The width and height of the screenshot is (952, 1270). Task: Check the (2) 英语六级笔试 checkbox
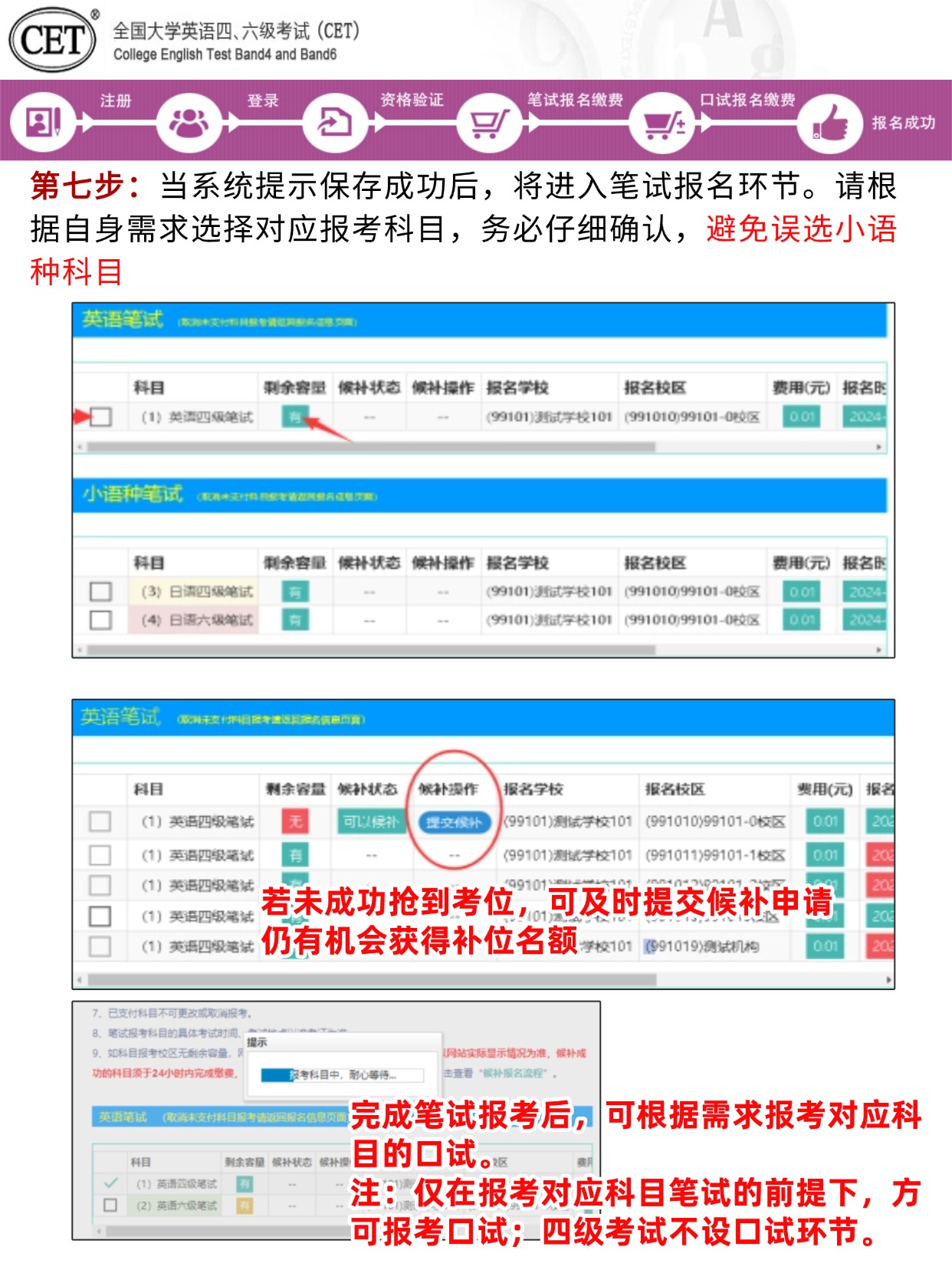(x=110, y=1205)
